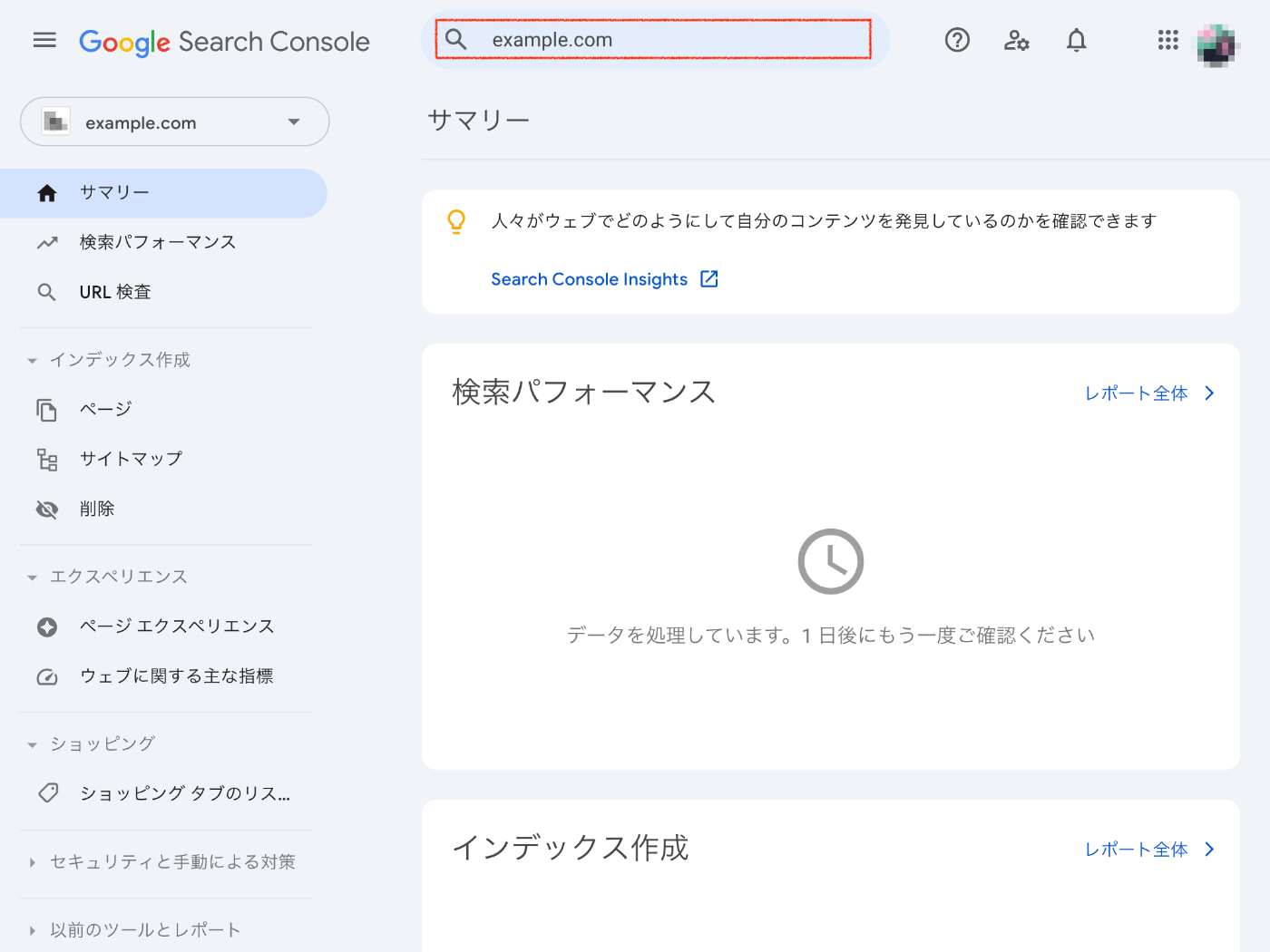Open the Google apps grid

click(1168, 40)
